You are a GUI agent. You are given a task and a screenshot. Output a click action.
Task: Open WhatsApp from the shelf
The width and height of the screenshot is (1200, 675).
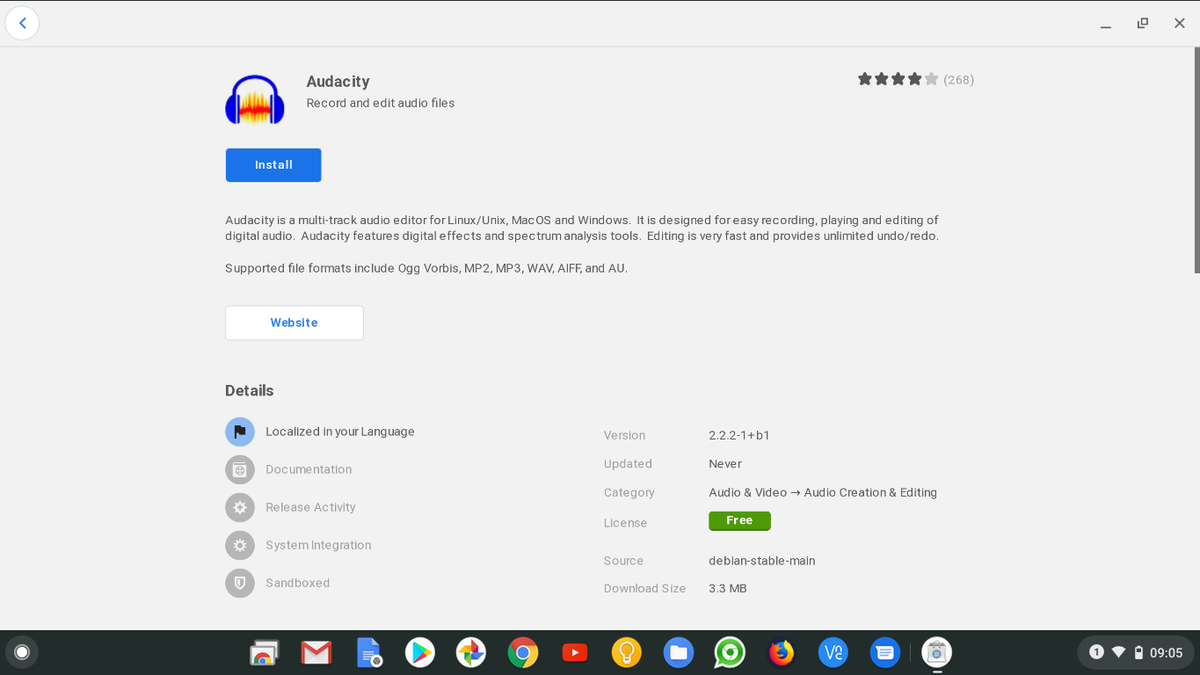tap(729, 652)
